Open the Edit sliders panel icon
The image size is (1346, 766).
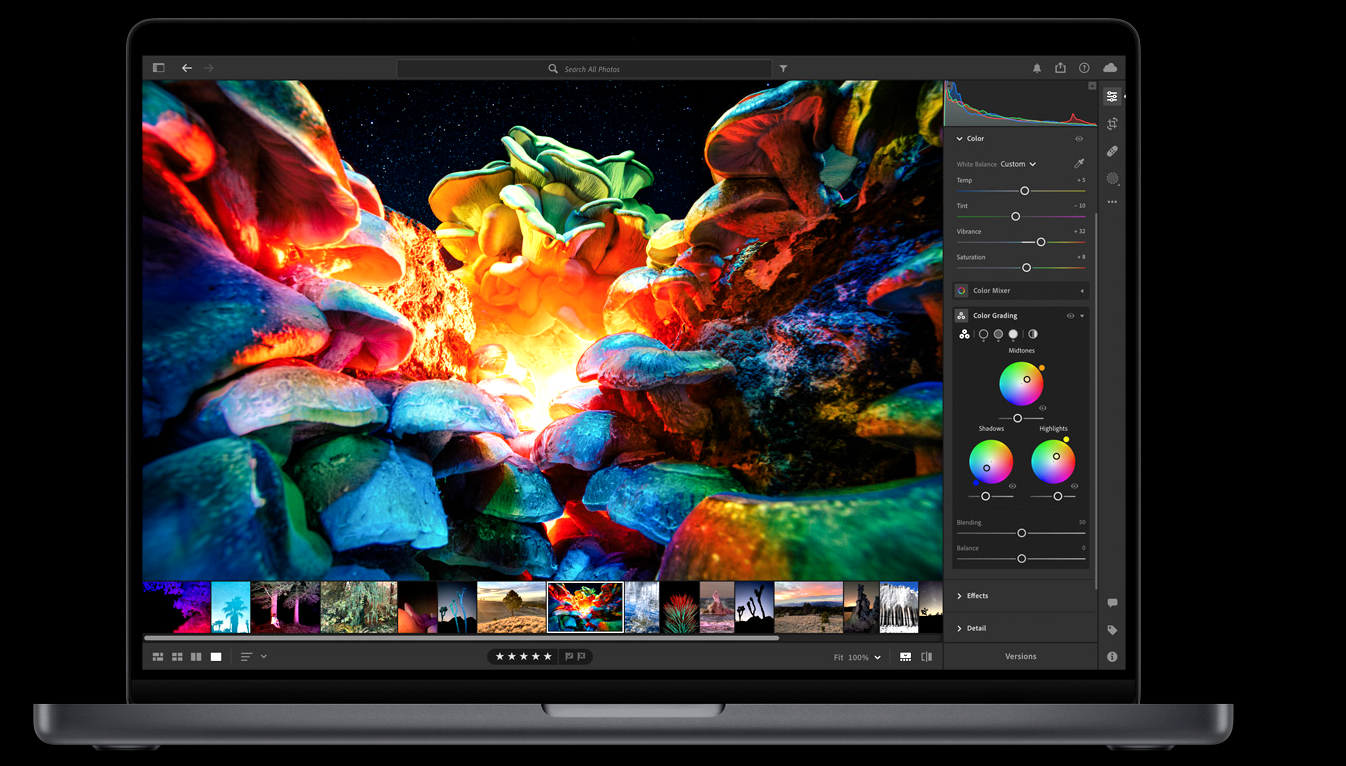(1112, 97)
